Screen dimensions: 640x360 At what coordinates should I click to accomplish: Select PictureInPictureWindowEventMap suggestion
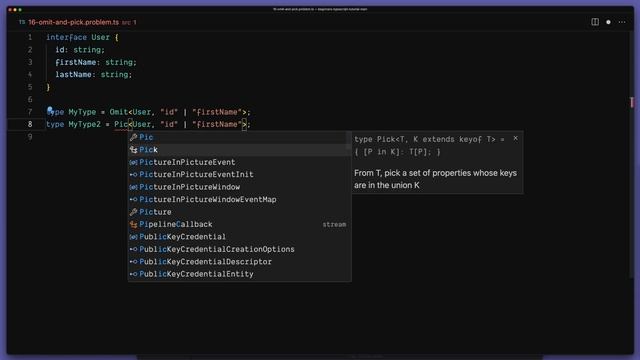(240, 199)
